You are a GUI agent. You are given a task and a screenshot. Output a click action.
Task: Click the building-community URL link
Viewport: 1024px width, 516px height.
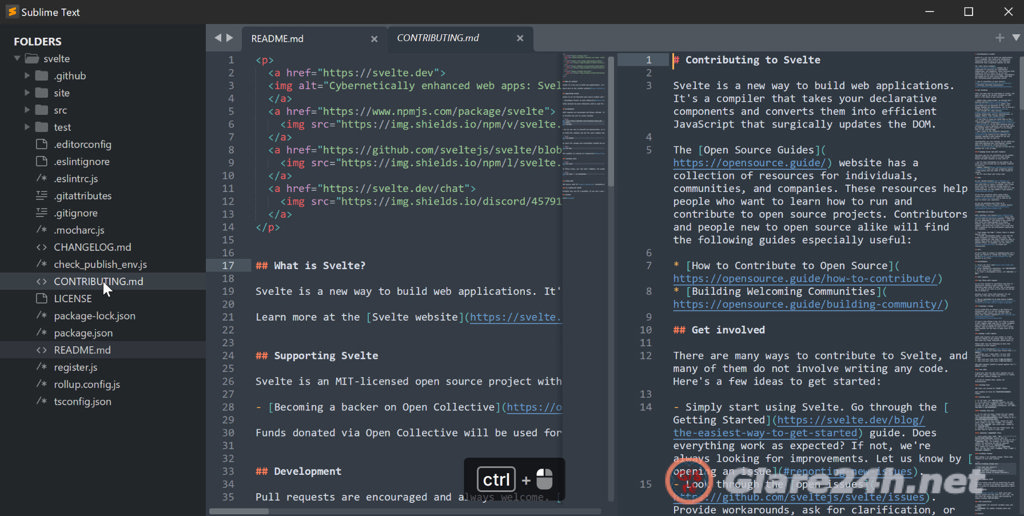click(x=810, y=304)
